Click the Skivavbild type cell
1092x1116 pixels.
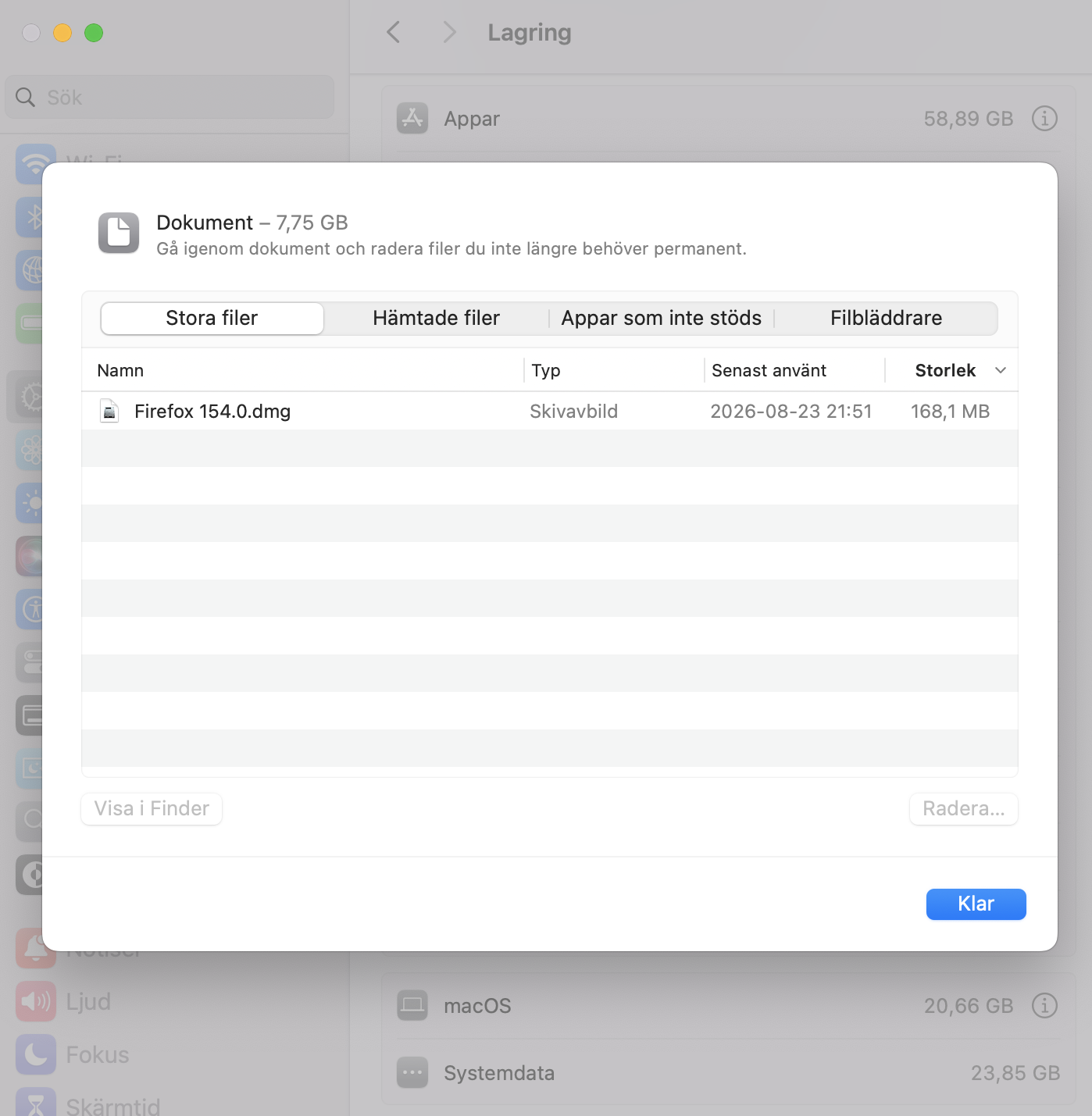[573, 411]
